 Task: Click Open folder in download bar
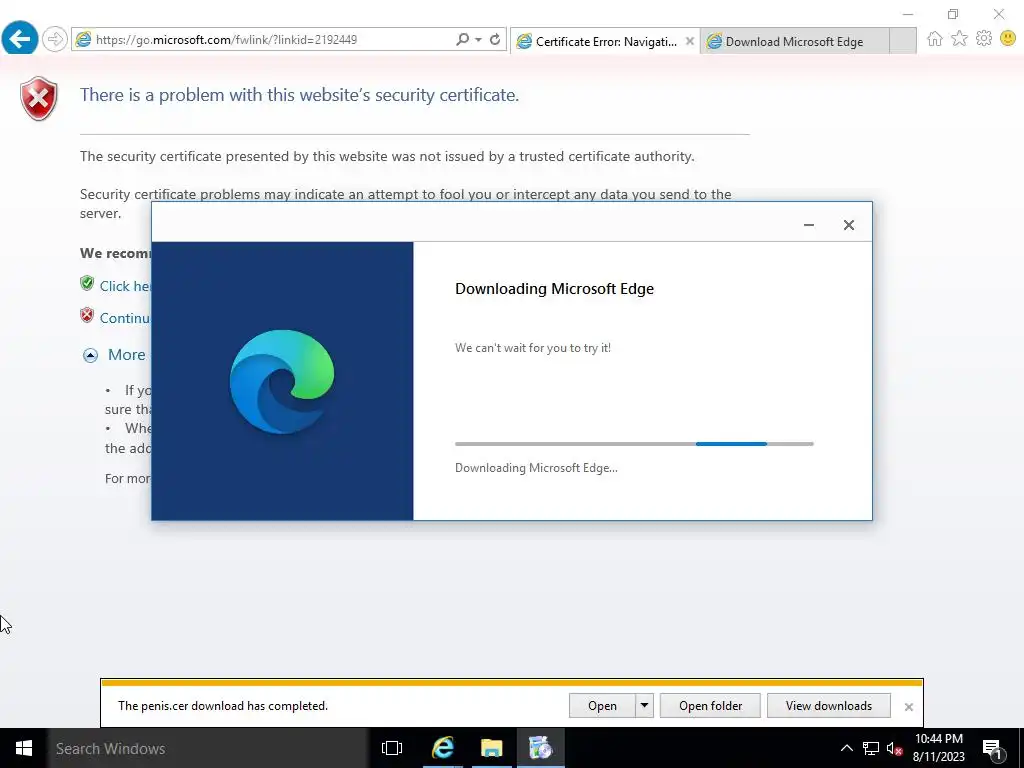711,706
